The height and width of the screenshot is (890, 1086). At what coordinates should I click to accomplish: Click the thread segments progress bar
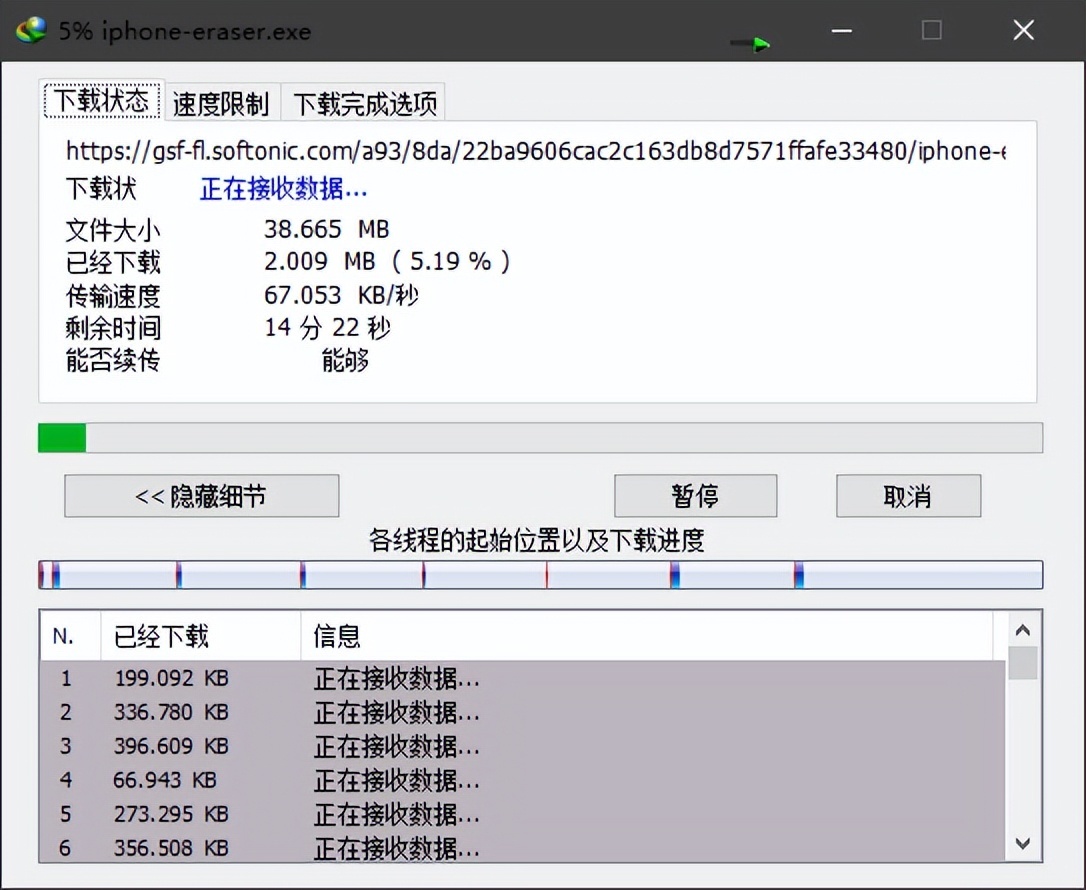click(540, 575)
